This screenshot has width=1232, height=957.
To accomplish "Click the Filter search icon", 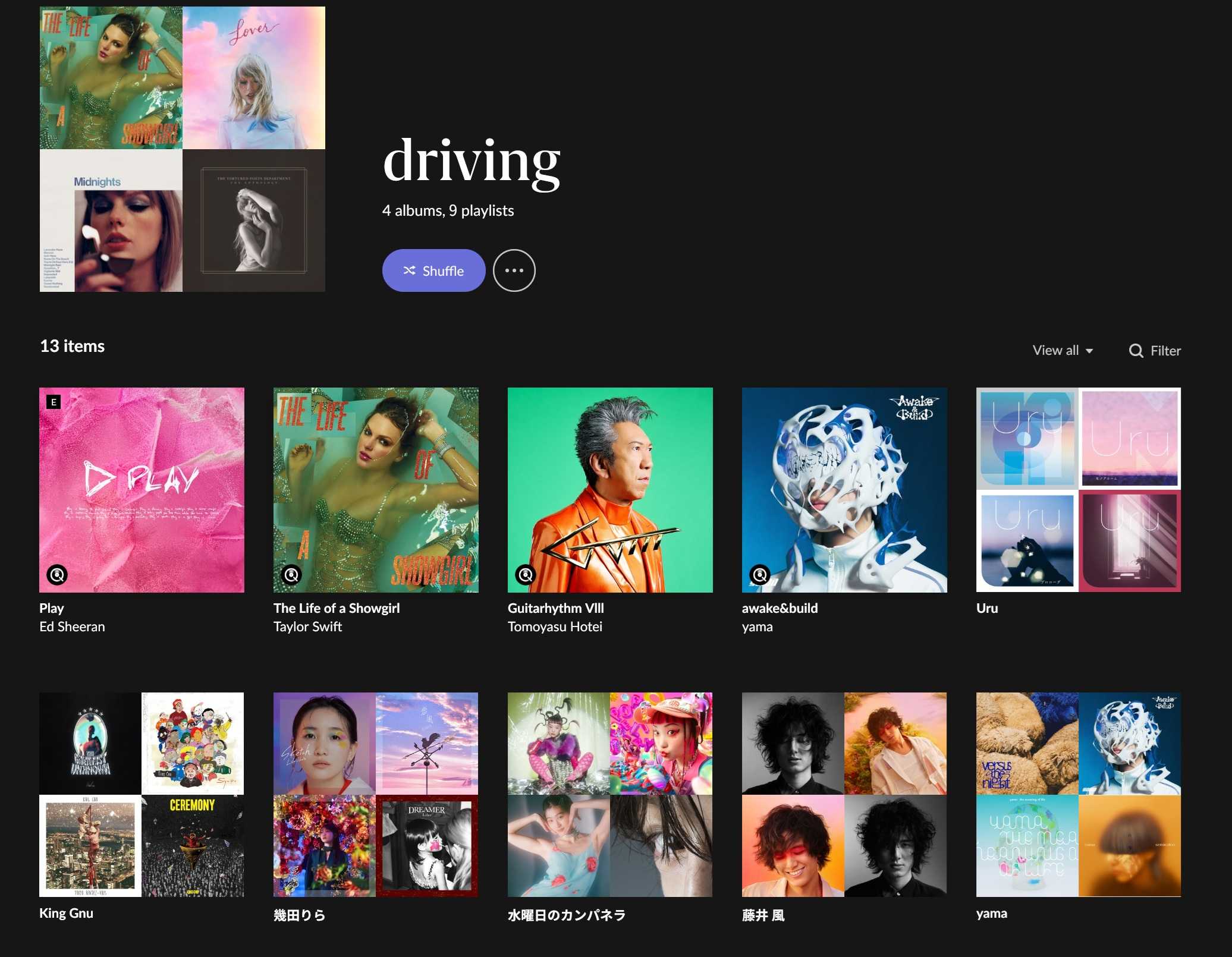I will (1136, 351).
